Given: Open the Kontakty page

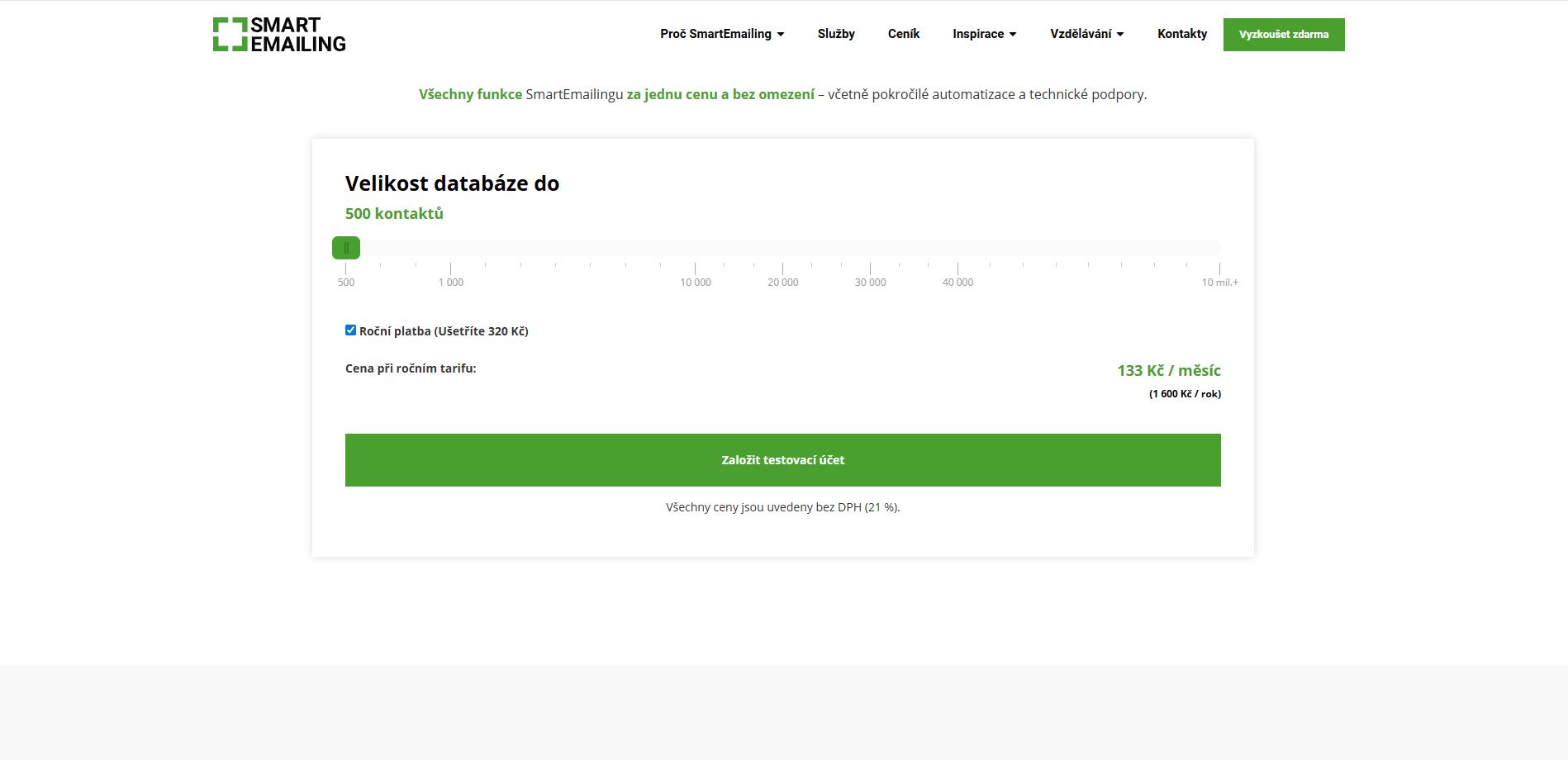Looking at the screenshot, I should coord(1182,34).
